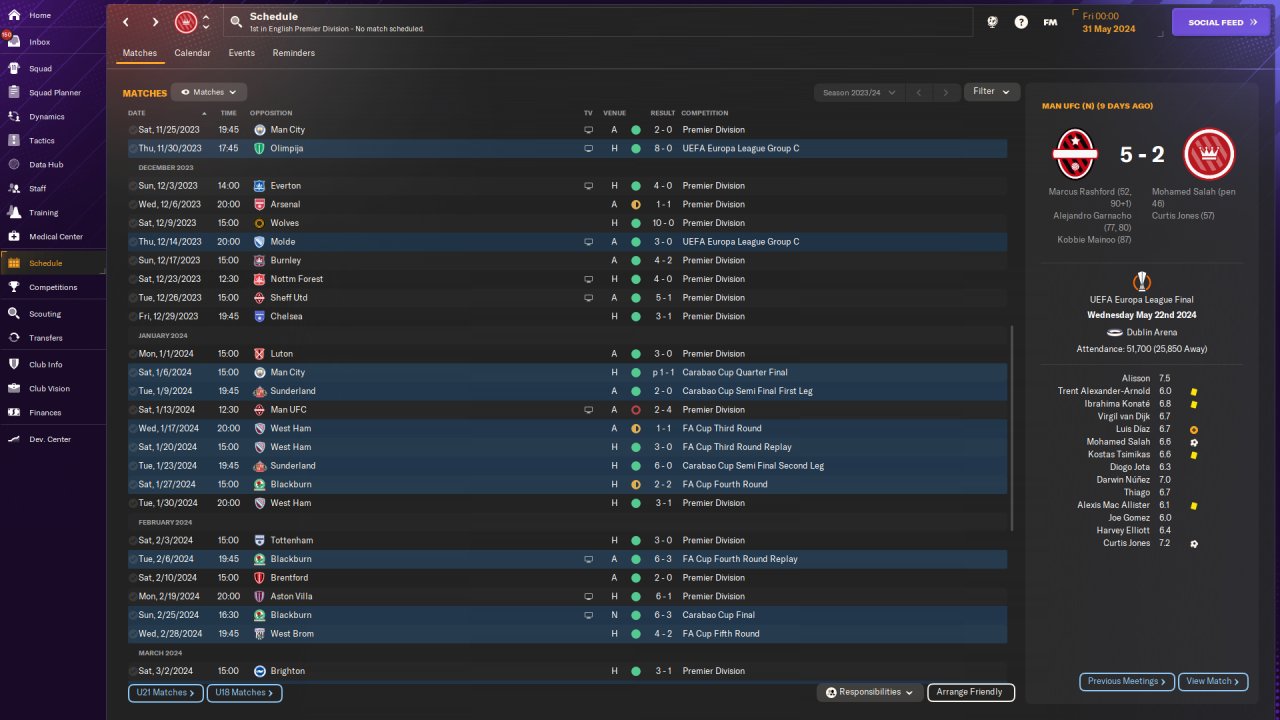Toggle the selection circle for the Olimpija match

click(133, 148)
